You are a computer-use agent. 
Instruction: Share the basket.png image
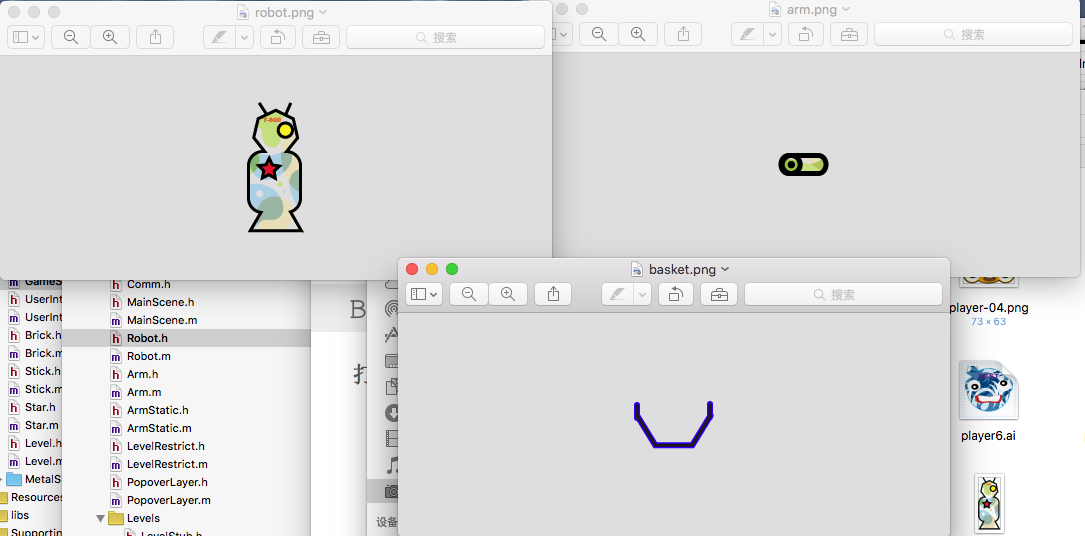[553, 294]
